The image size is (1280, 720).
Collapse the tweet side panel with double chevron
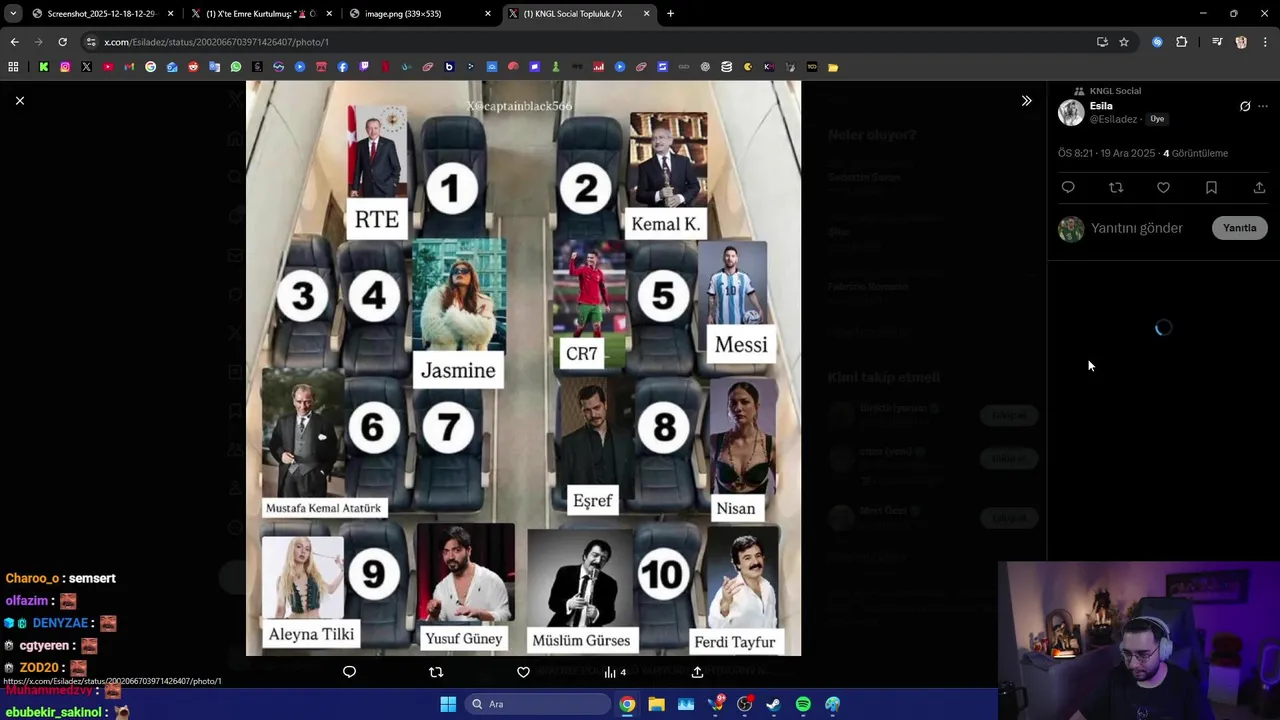point(1026,101)
